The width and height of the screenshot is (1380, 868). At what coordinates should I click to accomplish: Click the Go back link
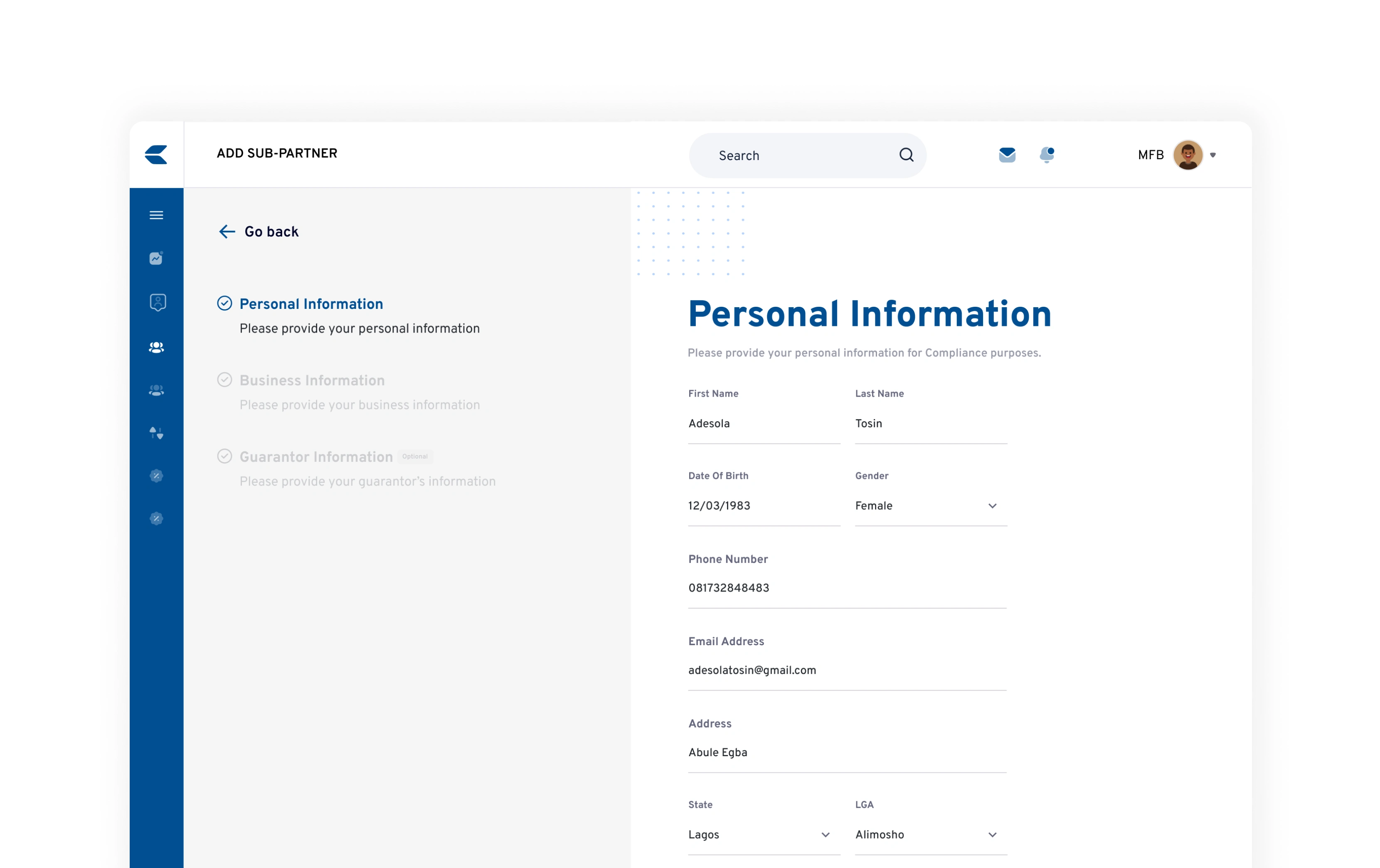[259, 232]
